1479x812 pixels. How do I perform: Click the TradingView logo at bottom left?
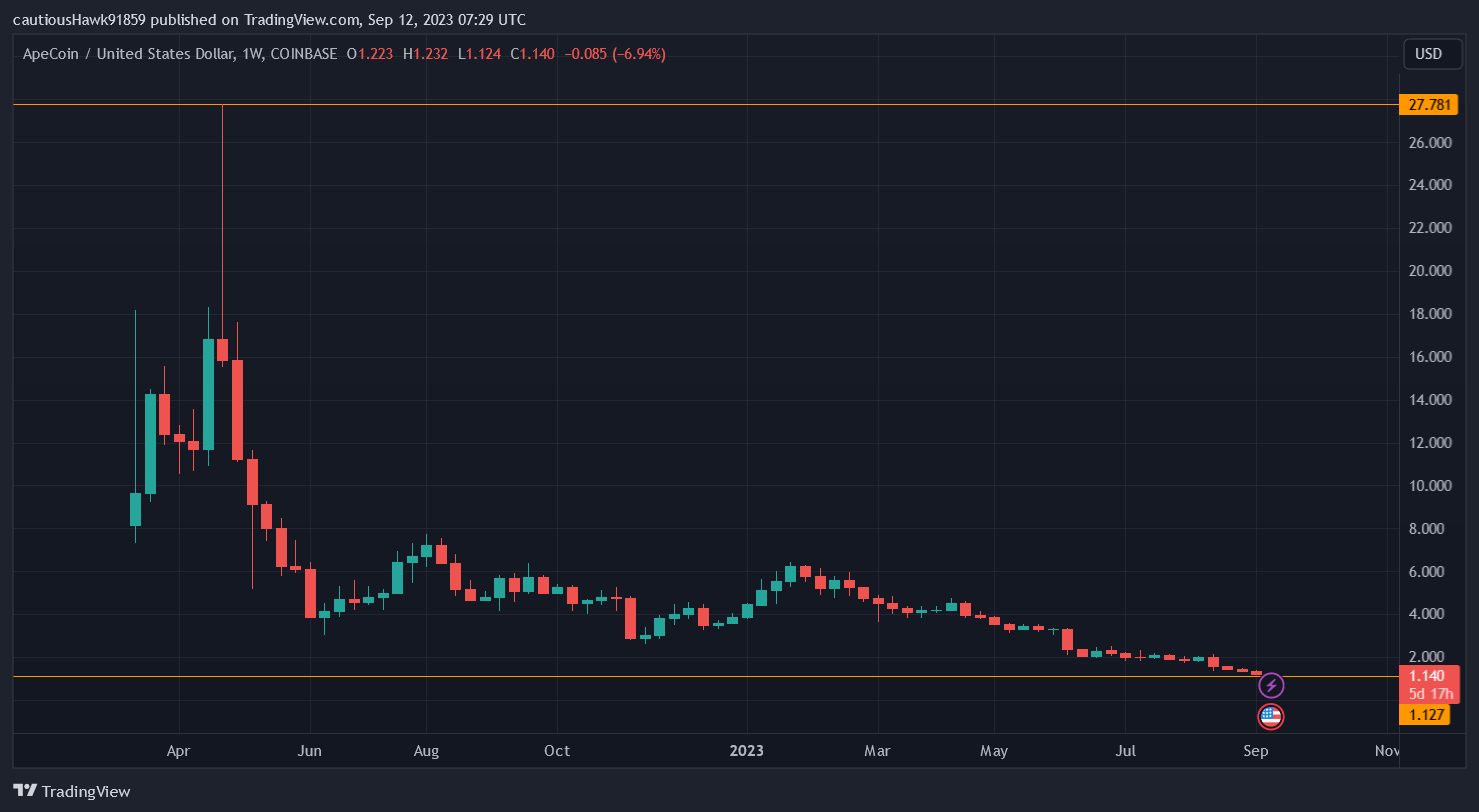72,791
